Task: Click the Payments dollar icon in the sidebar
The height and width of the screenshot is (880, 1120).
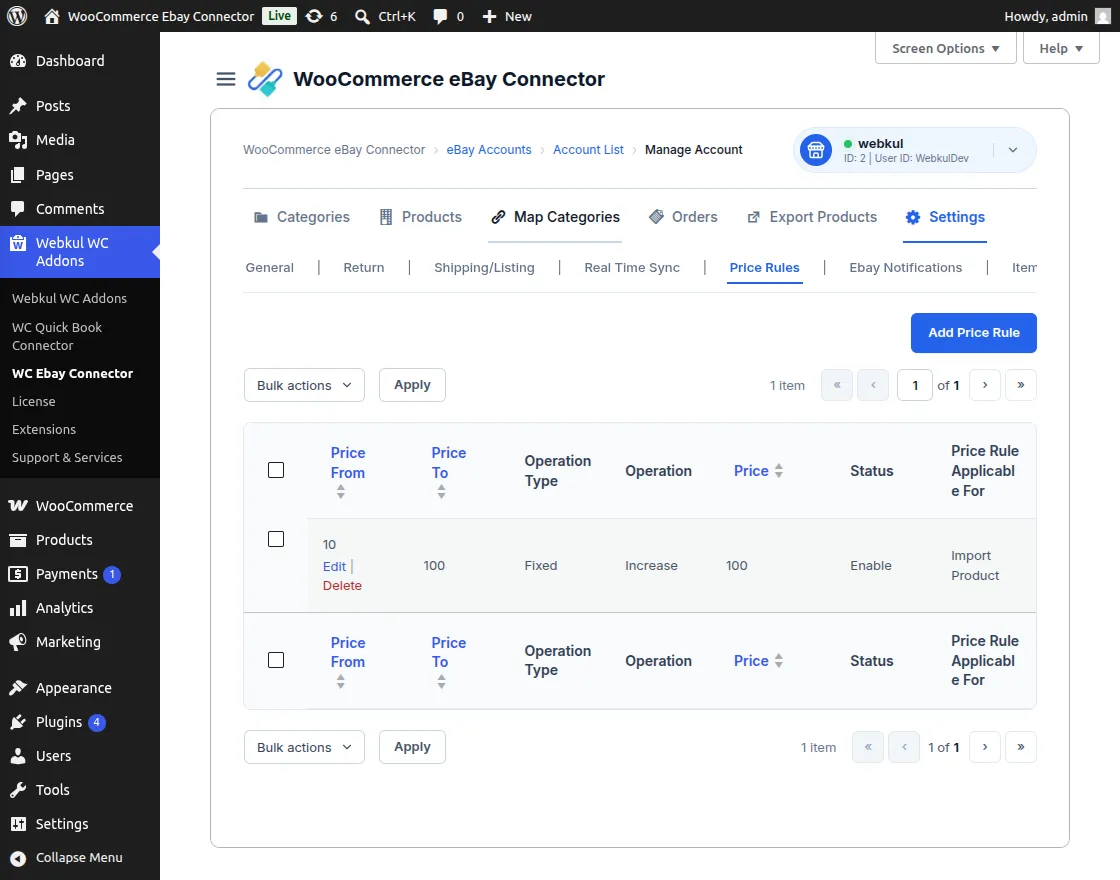Action: click(x=18, y=574)
